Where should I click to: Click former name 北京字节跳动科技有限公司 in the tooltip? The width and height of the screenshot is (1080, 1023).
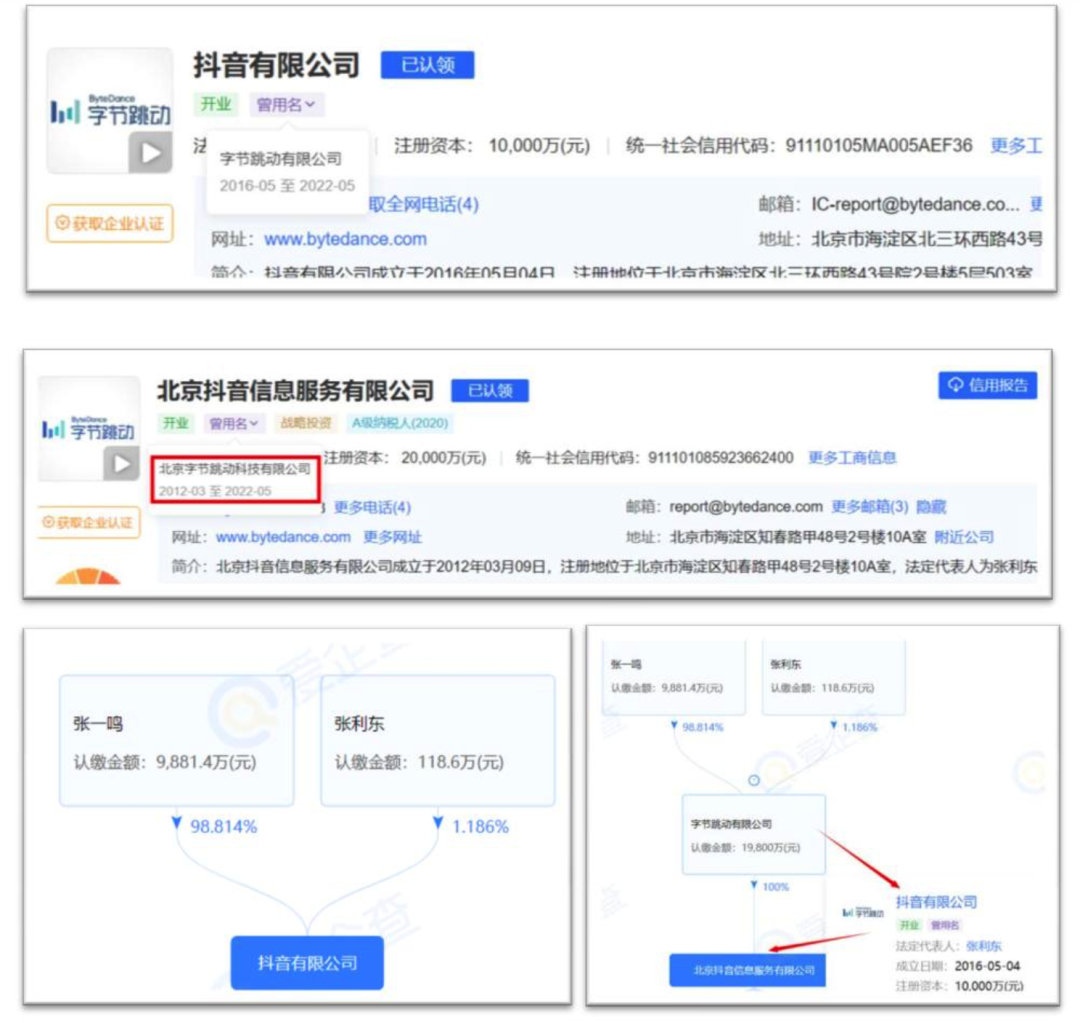tap(235, 468)
